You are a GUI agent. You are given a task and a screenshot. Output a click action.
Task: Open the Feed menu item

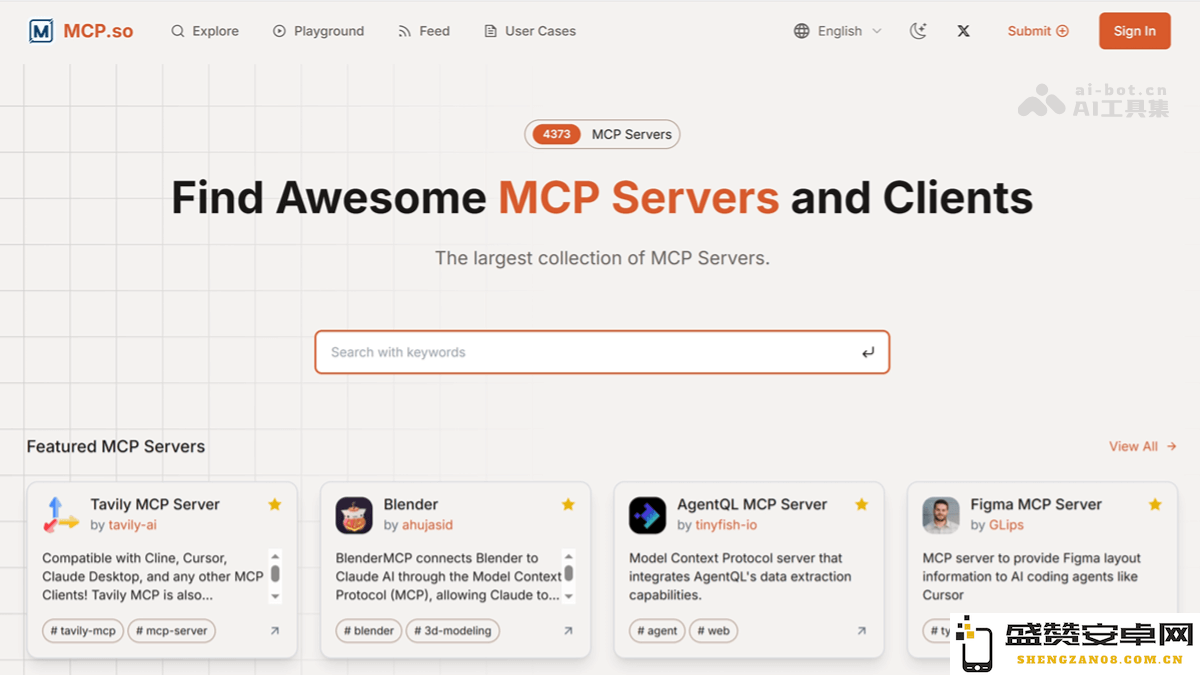pyautogui.click(x=424, y=31)
